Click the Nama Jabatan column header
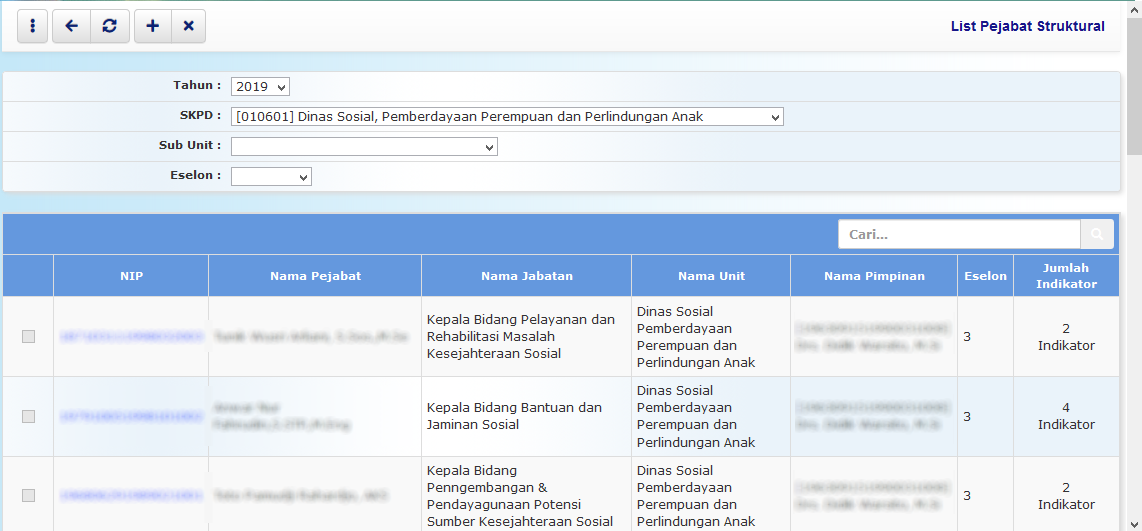Screen dimensions: 1142x531 (526, 276)
